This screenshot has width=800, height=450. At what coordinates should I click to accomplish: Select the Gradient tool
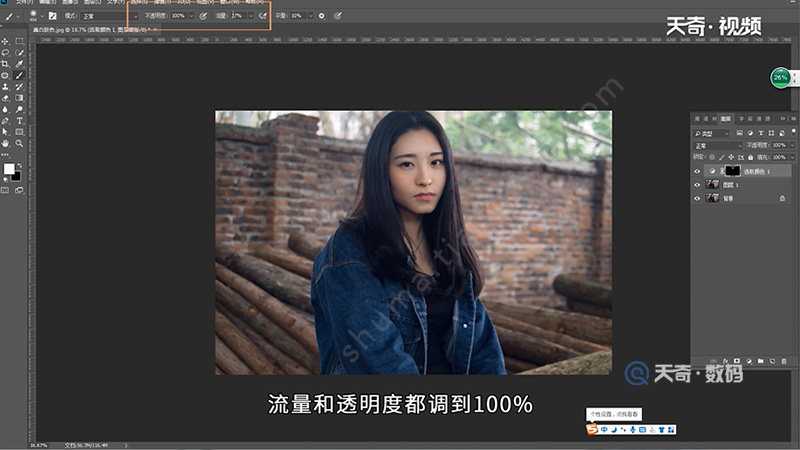point(19,98)
